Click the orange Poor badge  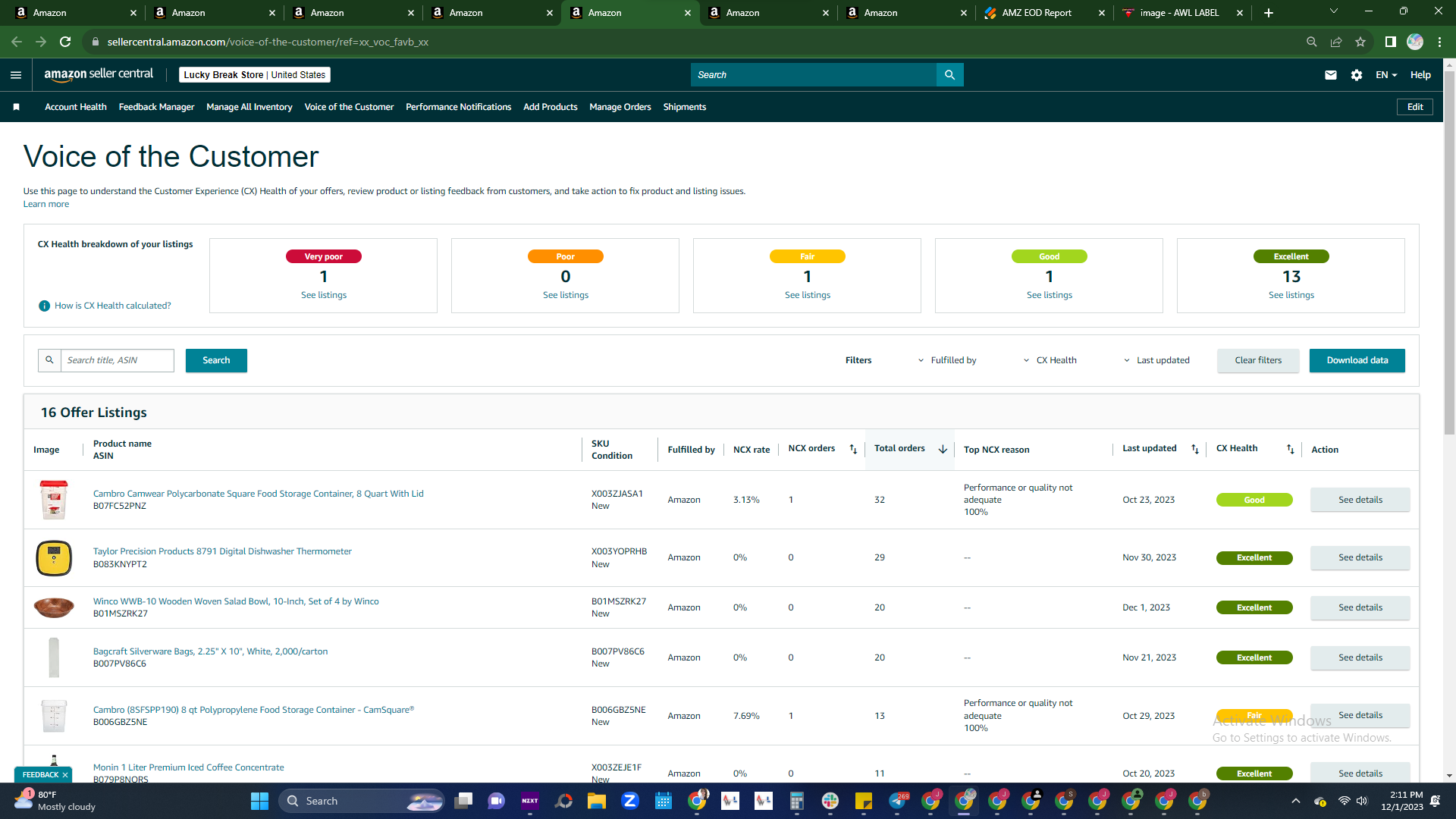click(566, 256)
